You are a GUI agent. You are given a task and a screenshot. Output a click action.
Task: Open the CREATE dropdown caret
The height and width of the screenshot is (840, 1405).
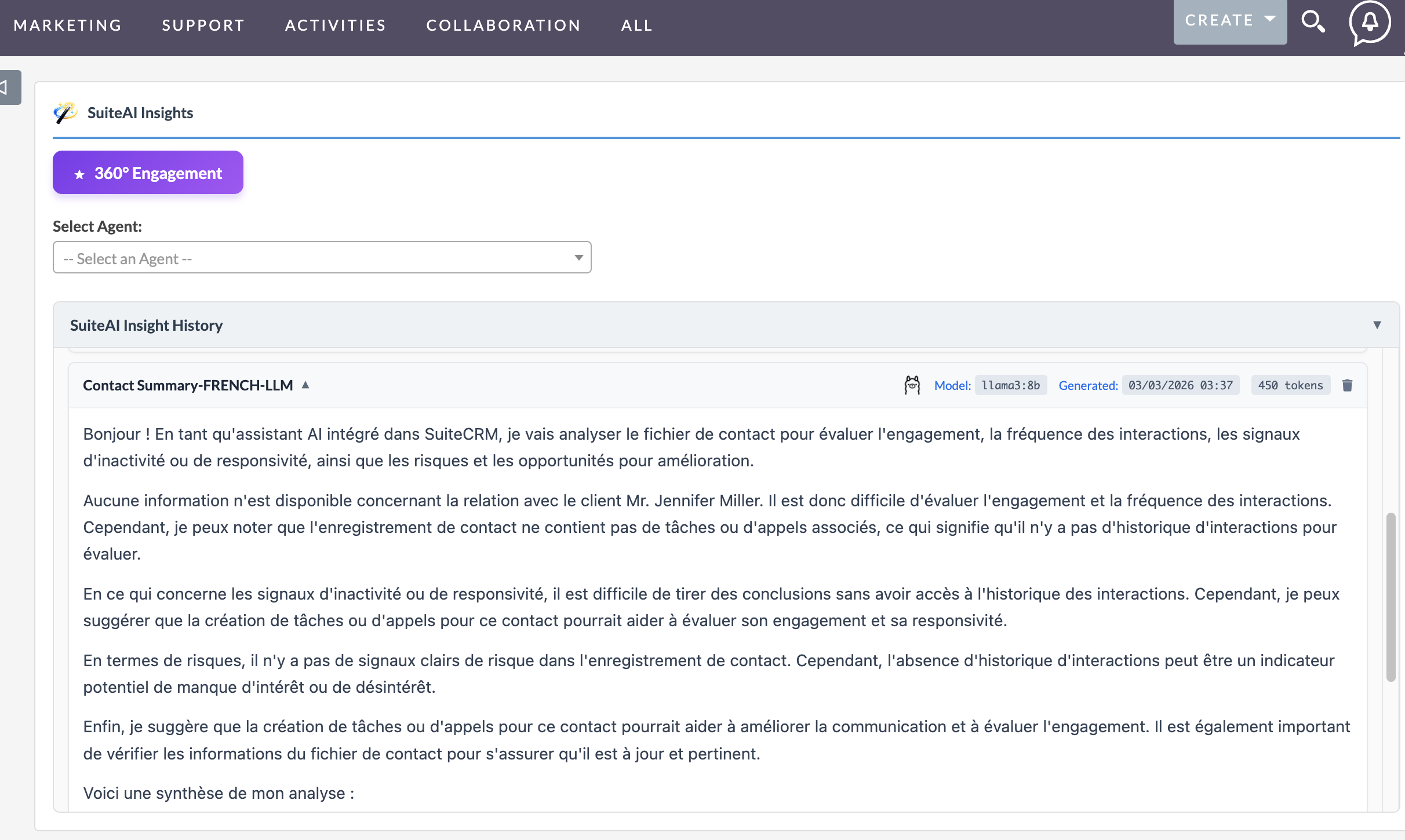click(x=1269, y=20)
